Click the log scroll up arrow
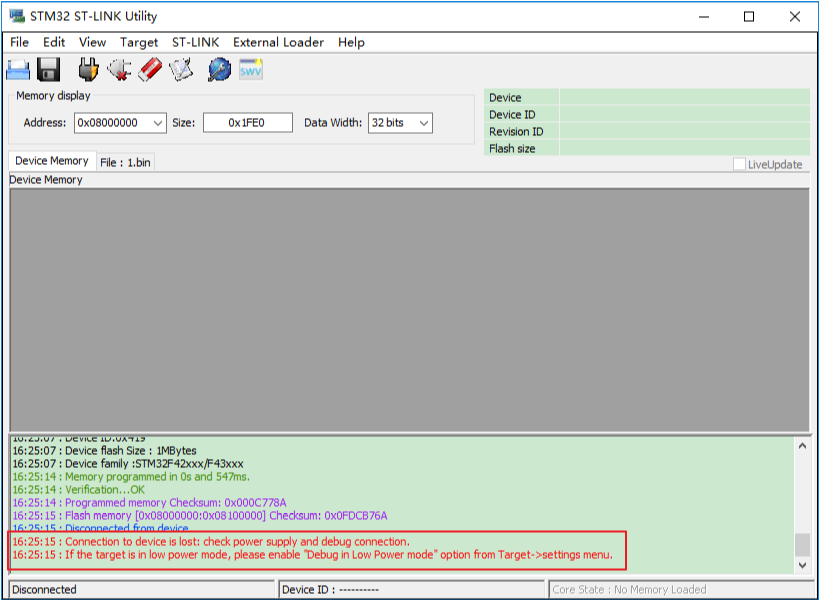Image resolution: width=819 pixels, height=600 pixels. (x=802, y=446)
